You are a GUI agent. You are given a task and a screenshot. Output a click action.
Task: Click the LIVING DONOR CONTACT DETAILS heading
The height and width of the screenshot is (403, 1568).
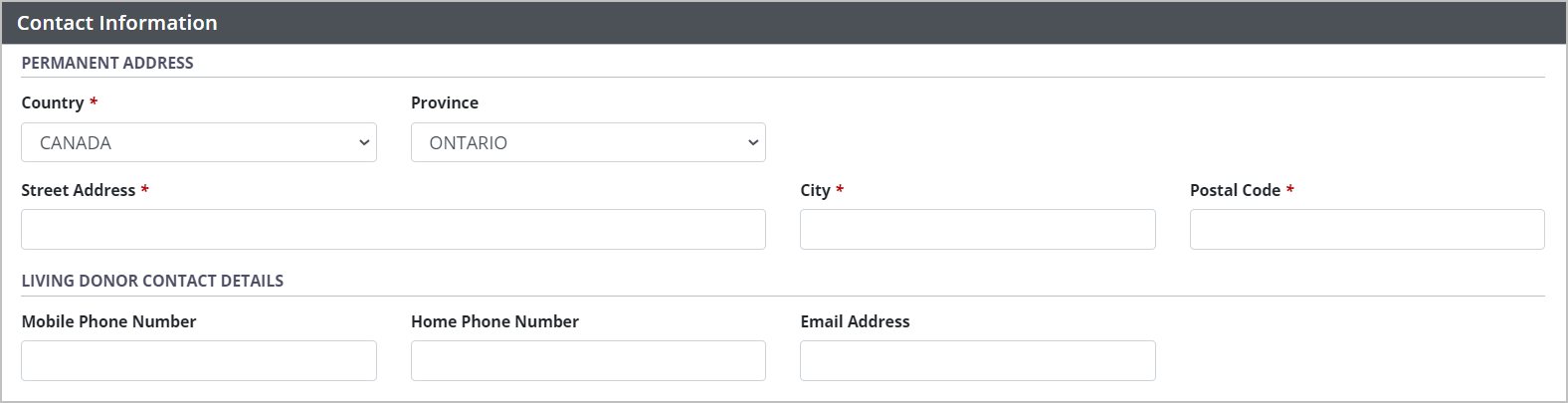[x=152, y=281]
